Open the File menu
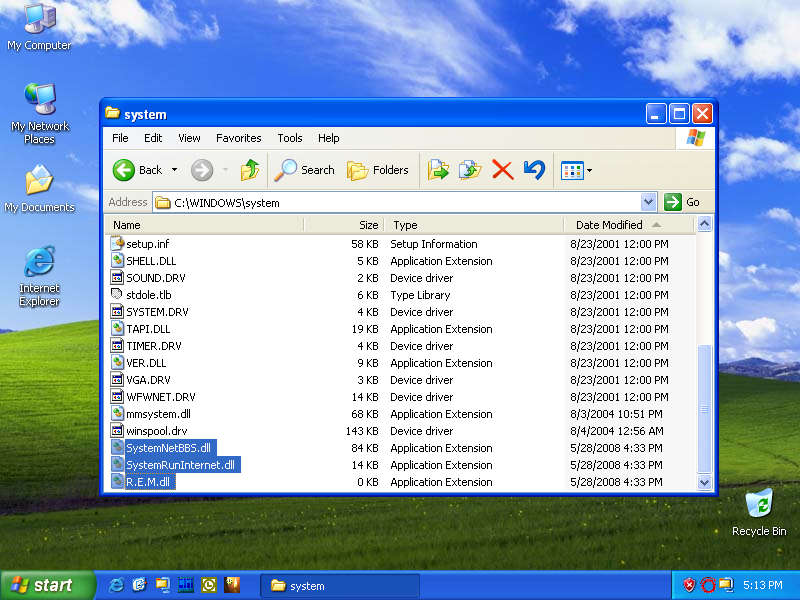 coord(120,138)
